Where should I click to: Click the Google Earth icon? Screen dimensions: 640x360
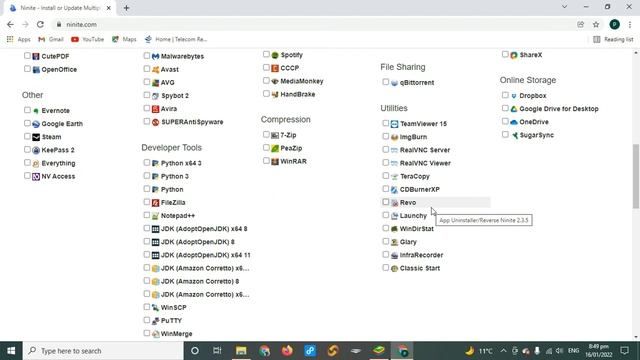tap(36, 124)
